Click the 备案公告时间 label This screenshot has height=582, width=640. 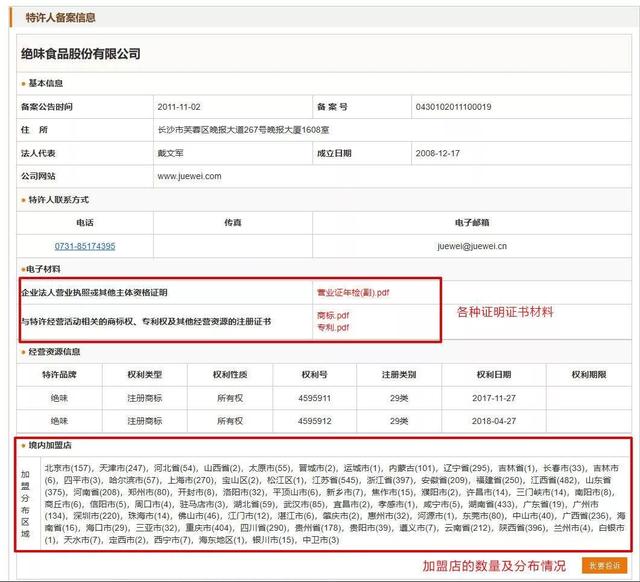tap(47, 107)
